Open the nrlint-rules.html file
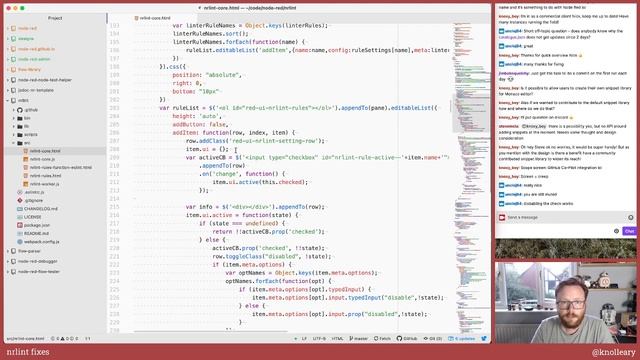This screenshot has height=360, width=640. pyautogui.click(x=45, y=176)
